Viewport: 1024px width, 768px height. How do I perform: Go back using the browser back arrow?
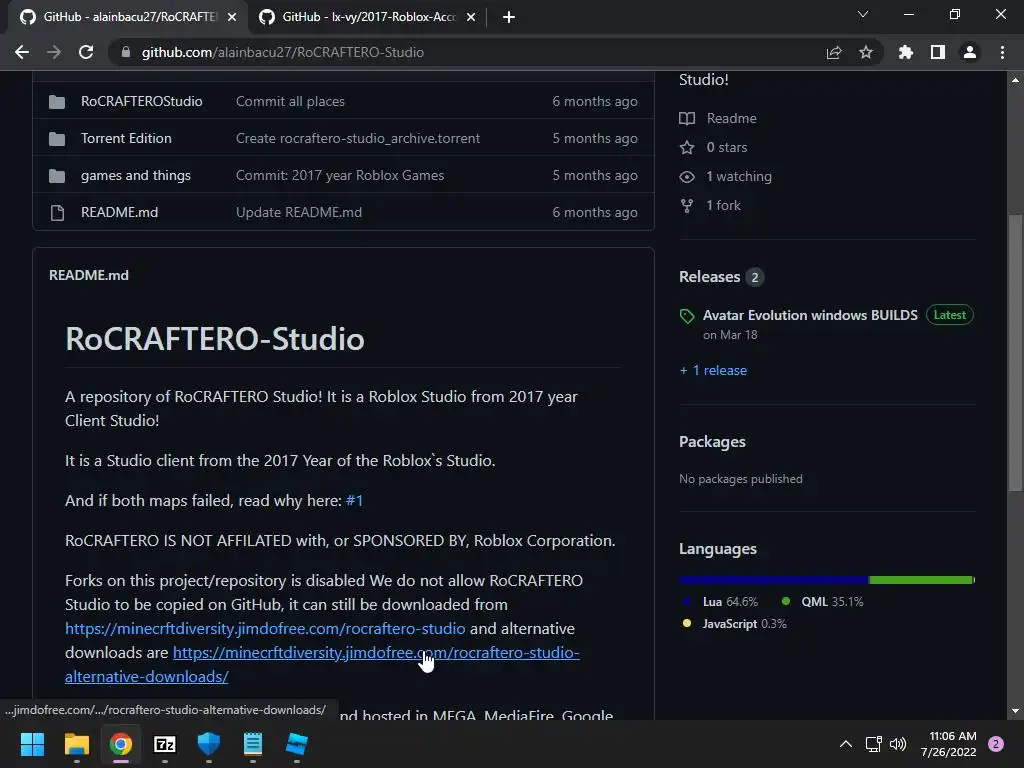click(22, 52)
